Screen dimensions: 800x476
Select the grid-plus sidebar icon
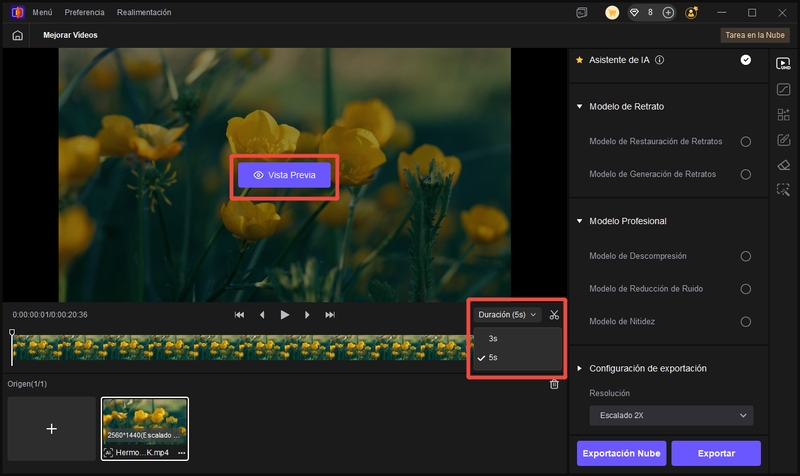click(783, 114)
